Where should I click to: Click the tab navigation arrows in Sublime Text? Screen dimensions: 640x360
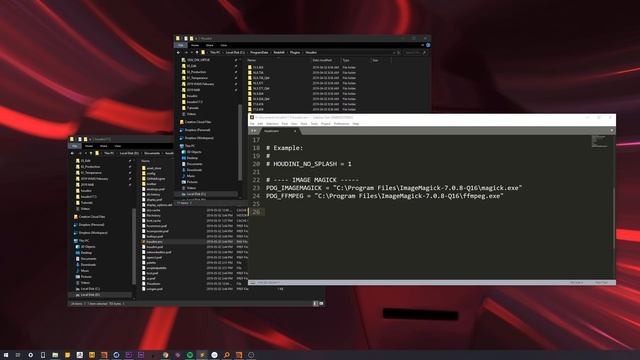click(x=253, y=131)
